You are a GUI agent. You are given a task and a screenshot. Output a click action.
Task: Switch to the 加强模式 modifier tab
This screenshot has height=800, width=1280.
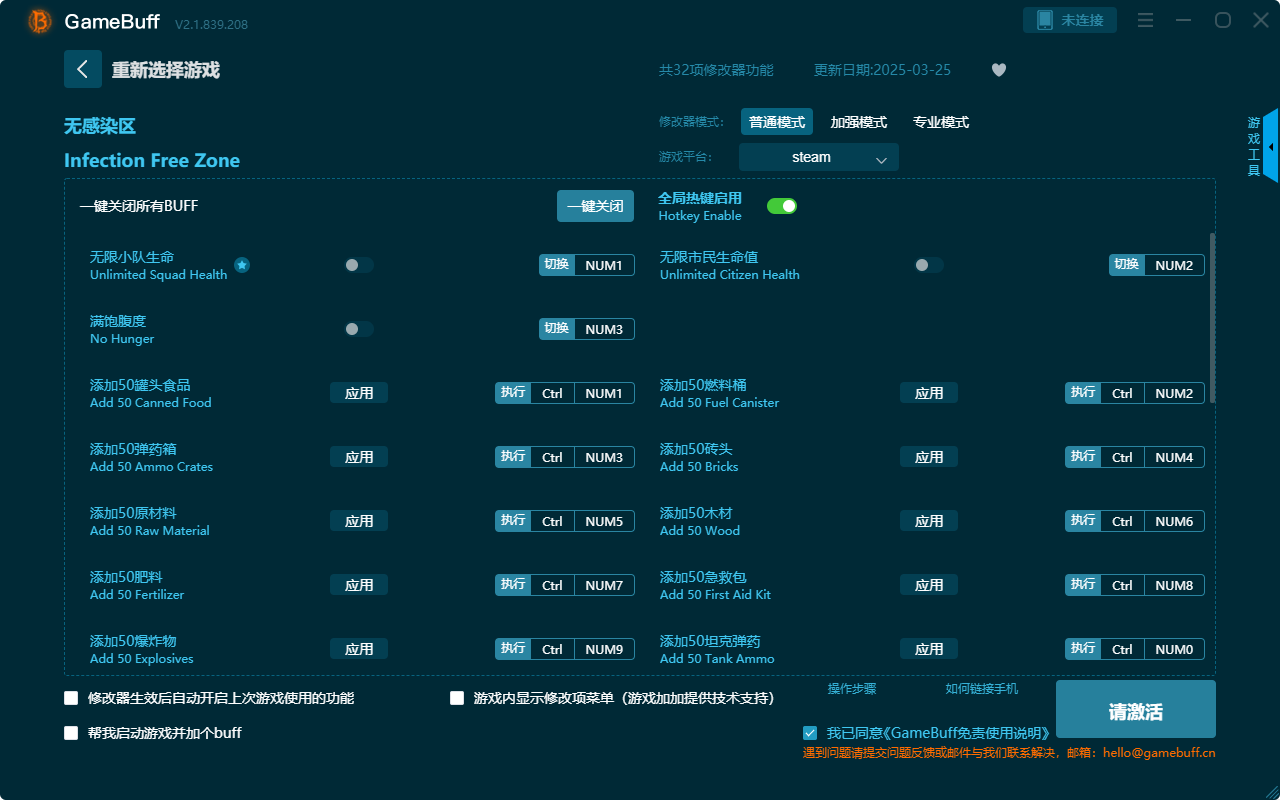click(x=858, y=121)
